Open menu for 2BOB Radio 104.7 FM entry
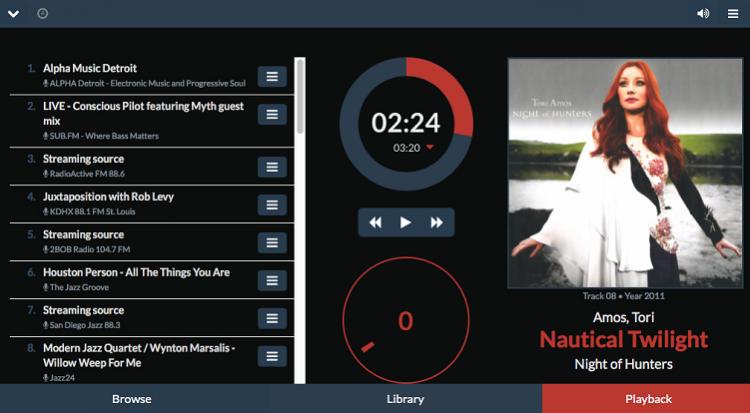750x413 pixels. [x=272, y=243]
